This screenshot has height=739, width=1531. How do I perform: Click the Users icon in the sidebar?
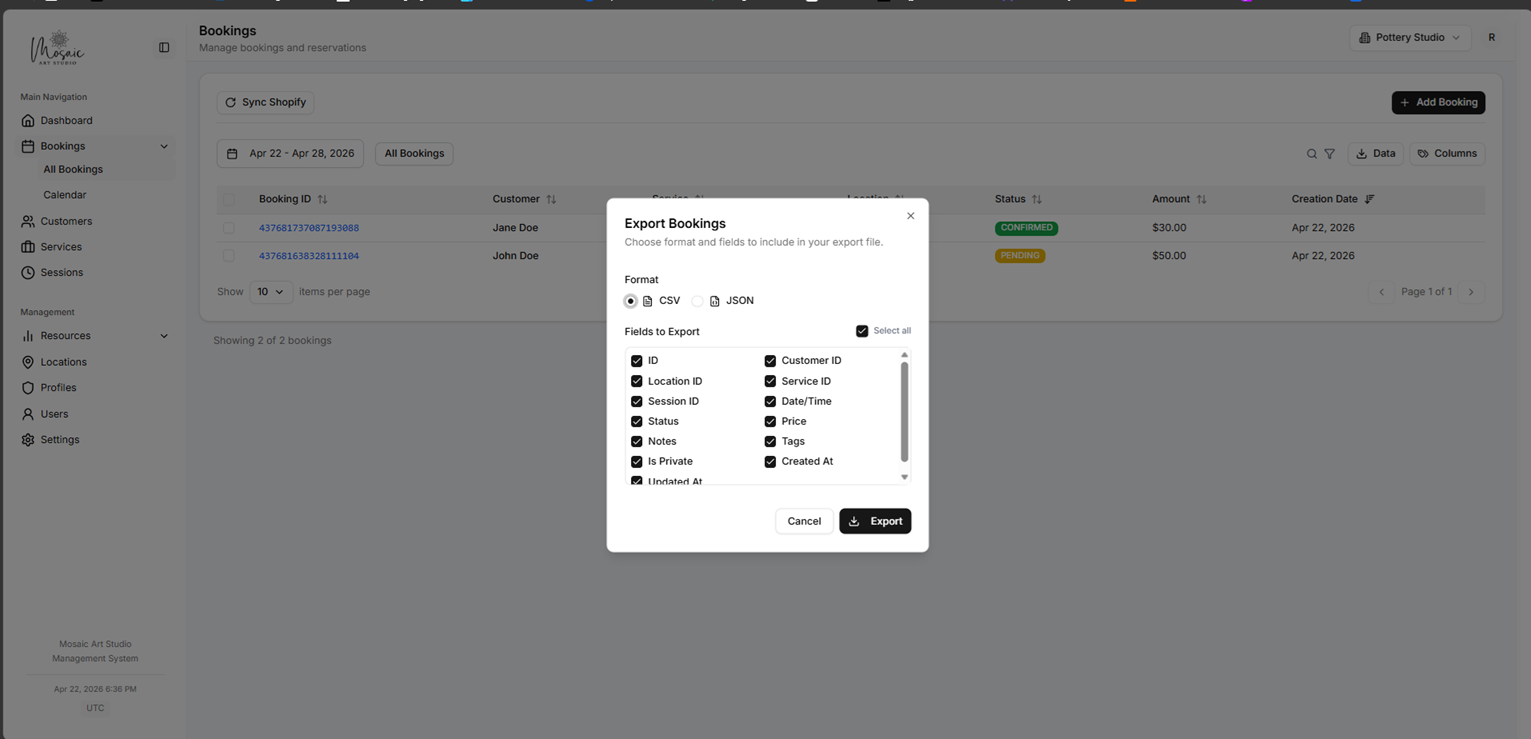click(28, 414)
